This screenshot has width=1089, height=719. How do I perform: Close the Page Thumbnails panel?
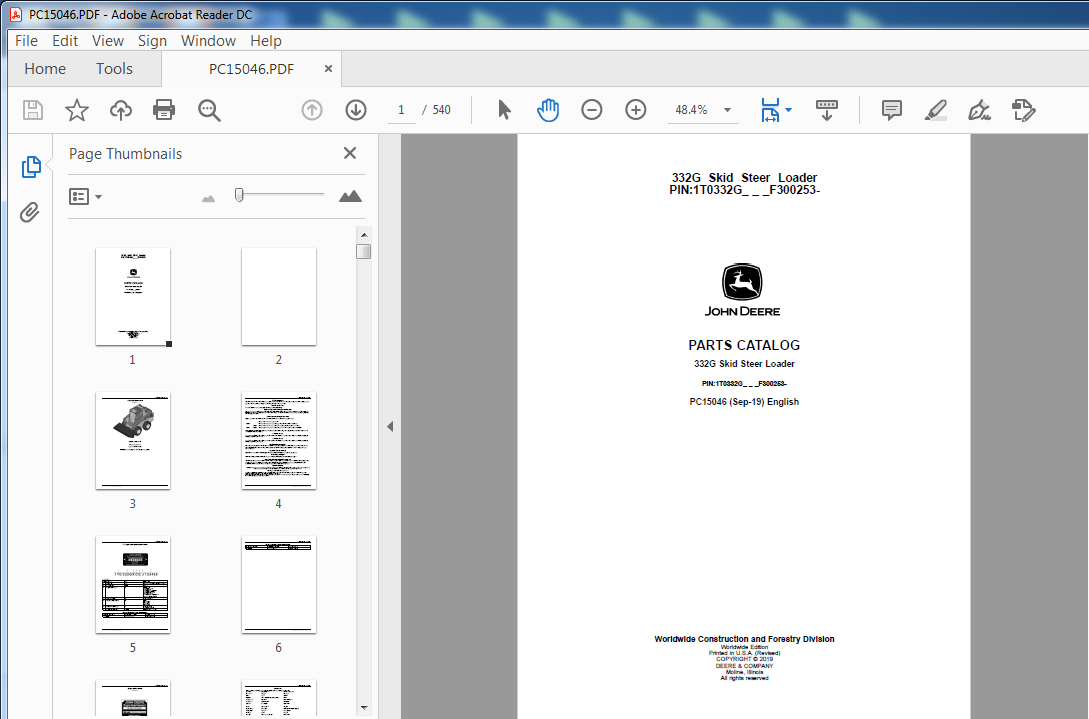(350, 153)
